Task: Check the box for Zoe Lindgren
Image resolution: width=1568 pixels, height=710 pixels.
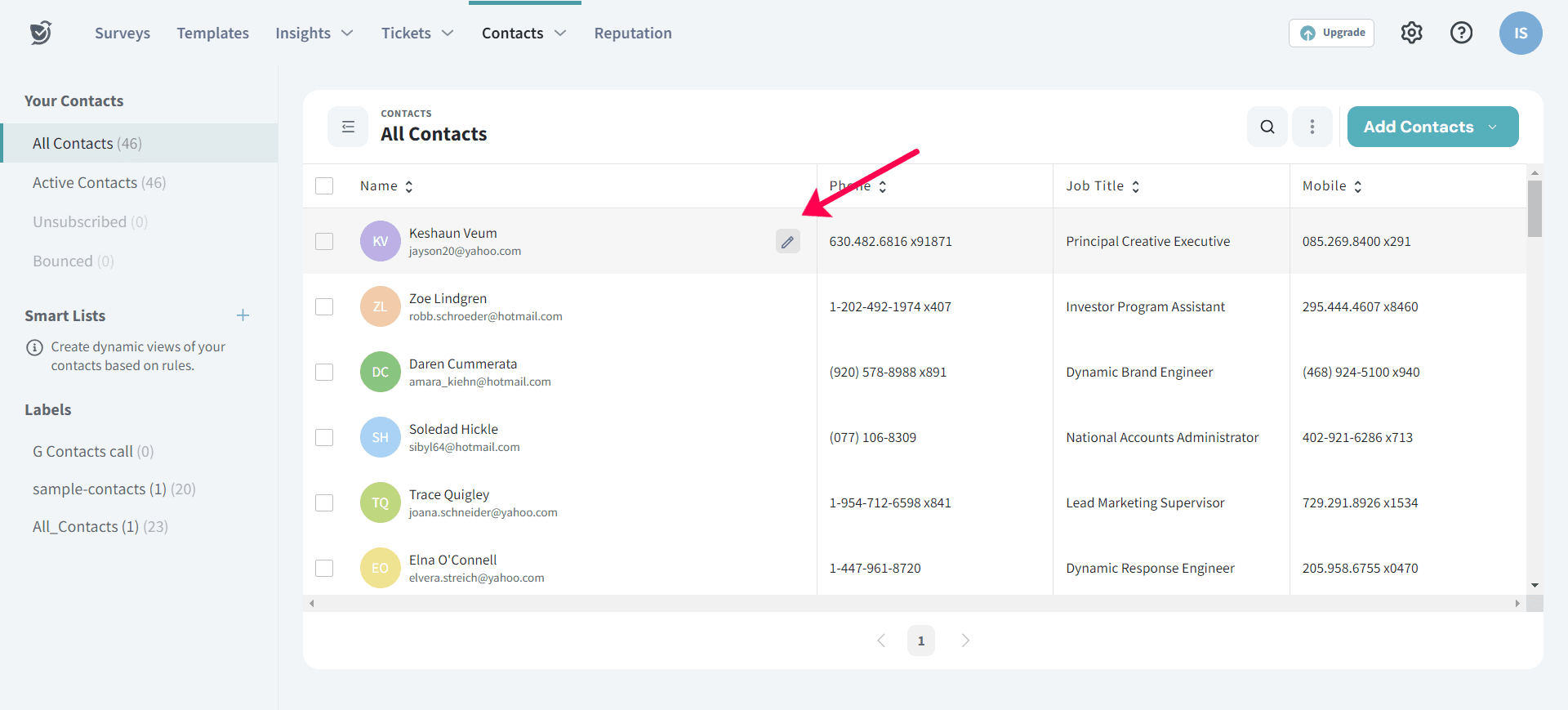Action: tap(324, 307)
